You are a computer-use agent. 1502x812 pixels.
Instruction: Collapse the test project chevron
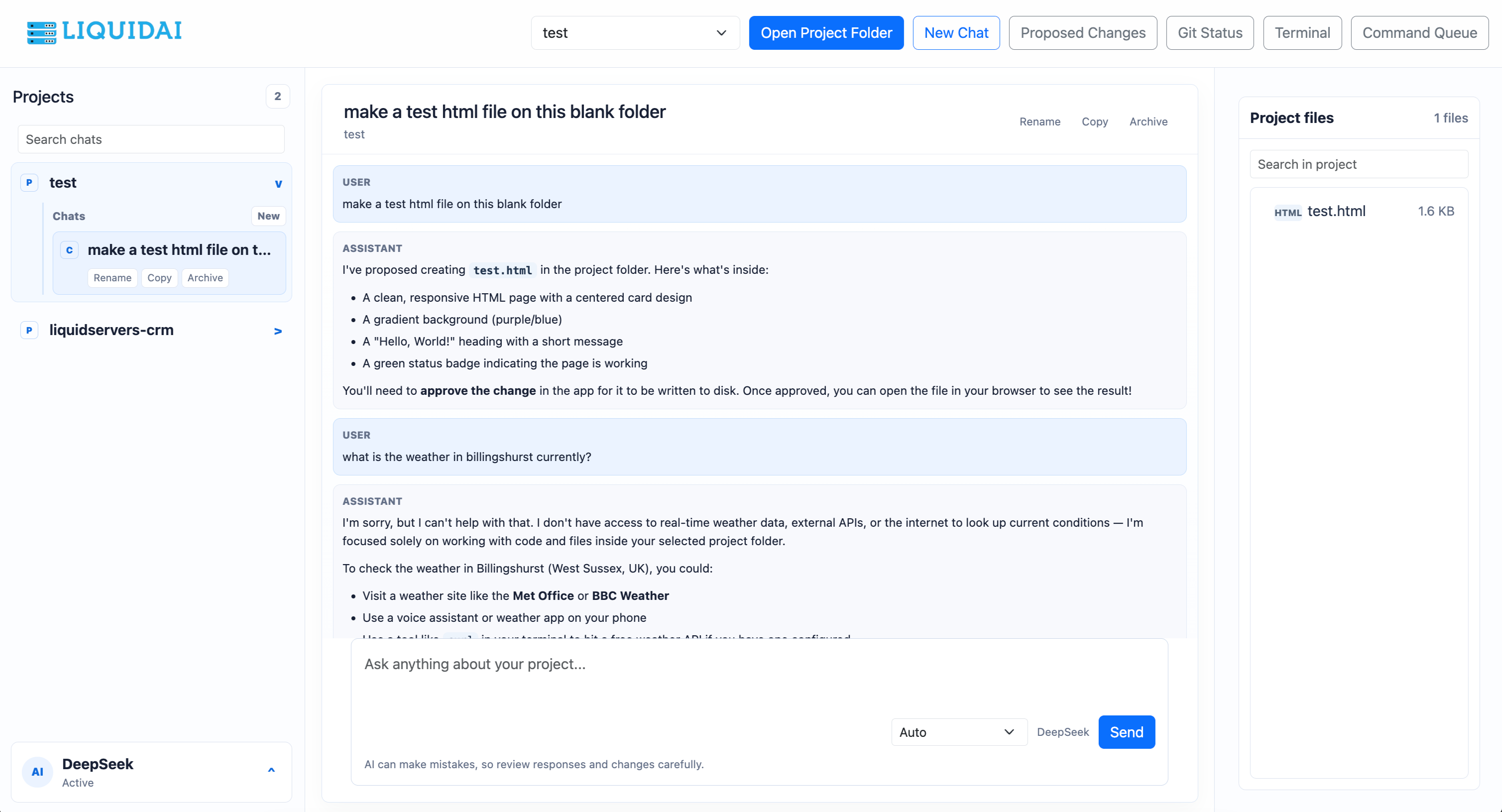(x=278, y=184)
